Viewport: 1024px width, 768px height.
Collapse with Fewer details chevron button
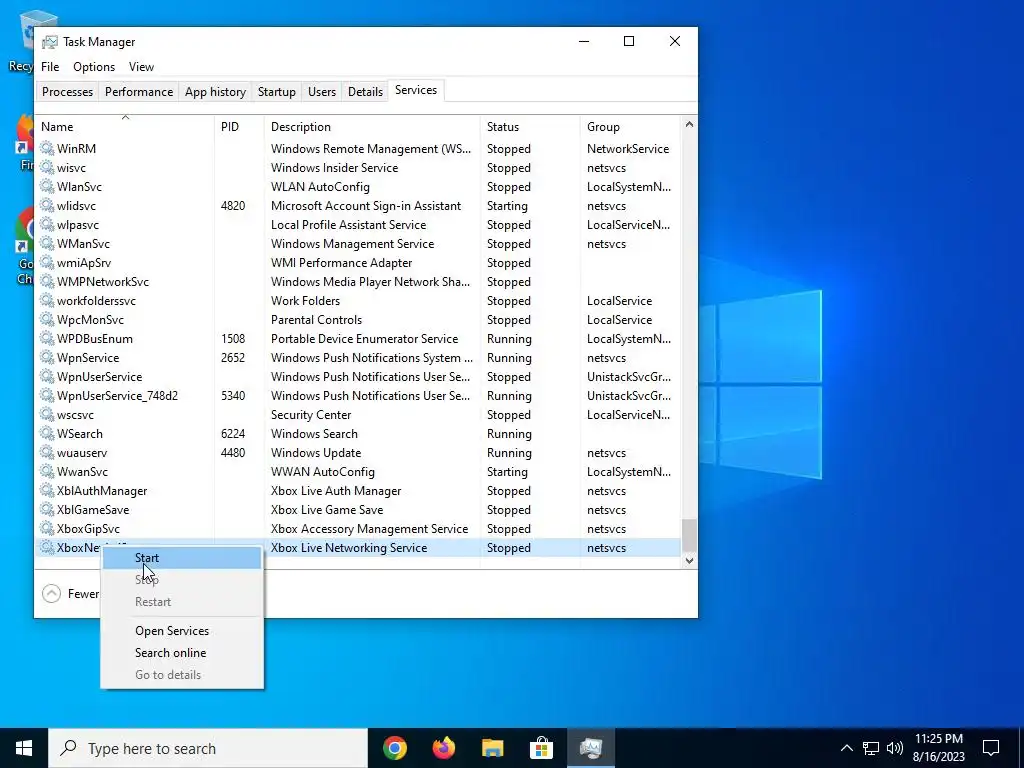pyautogui.click(x=51, y=594)
